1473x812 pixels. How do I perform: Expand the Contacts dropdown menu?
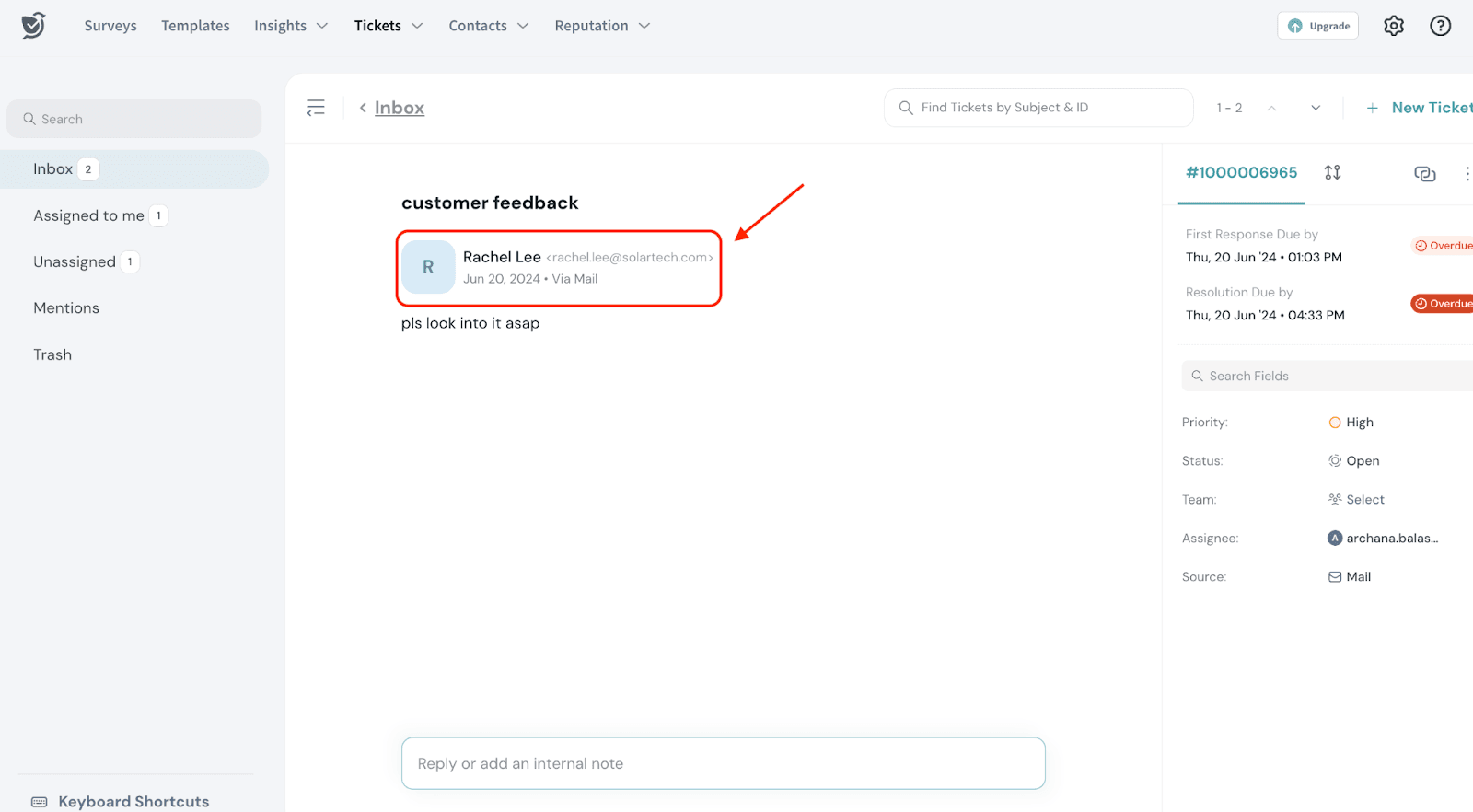[488, 26]
